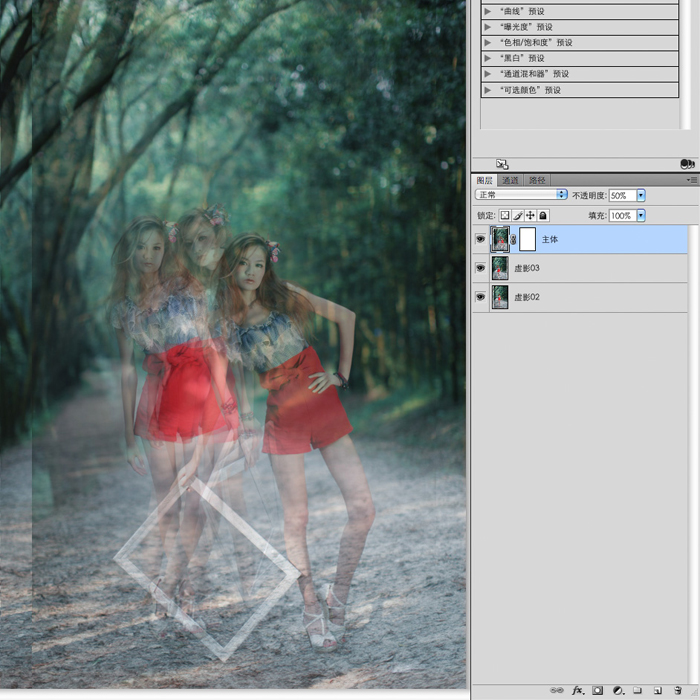700x700 pixels.
Task: Expand the "曲线" presets
Action: [x=488, y=12]
